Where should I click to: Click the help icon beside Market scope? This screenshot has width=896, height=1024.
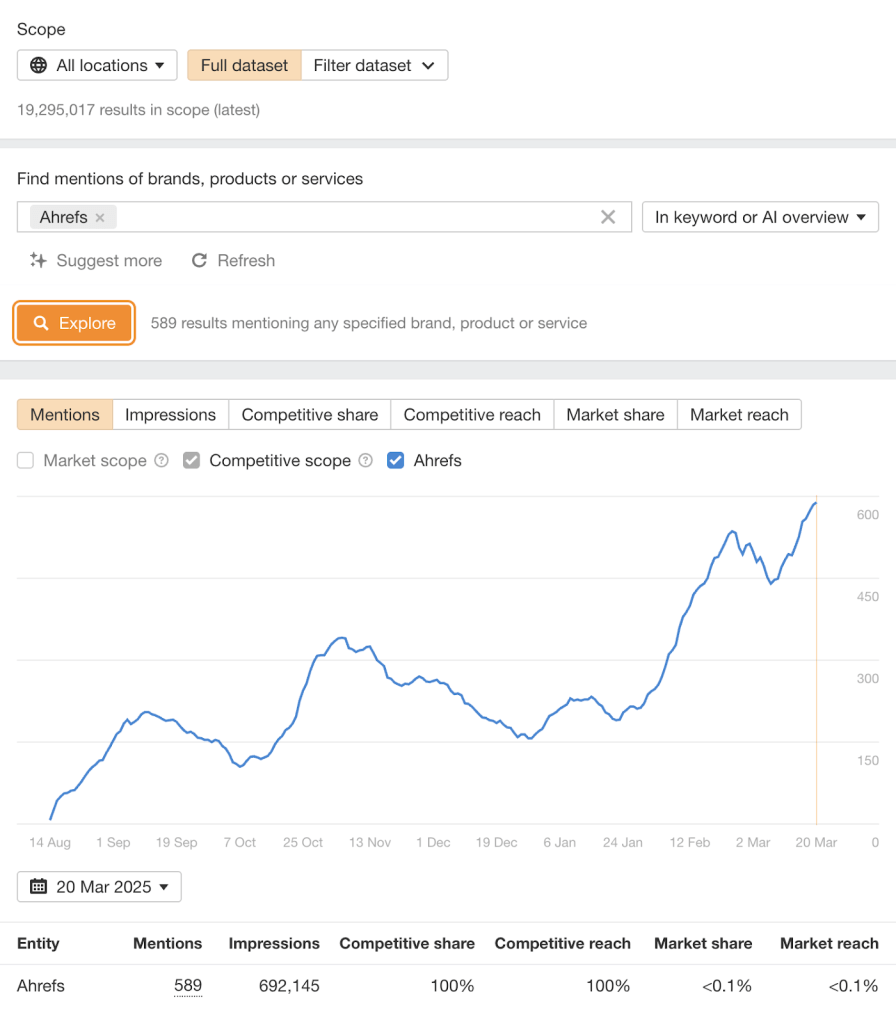click(x=161, y=461)
